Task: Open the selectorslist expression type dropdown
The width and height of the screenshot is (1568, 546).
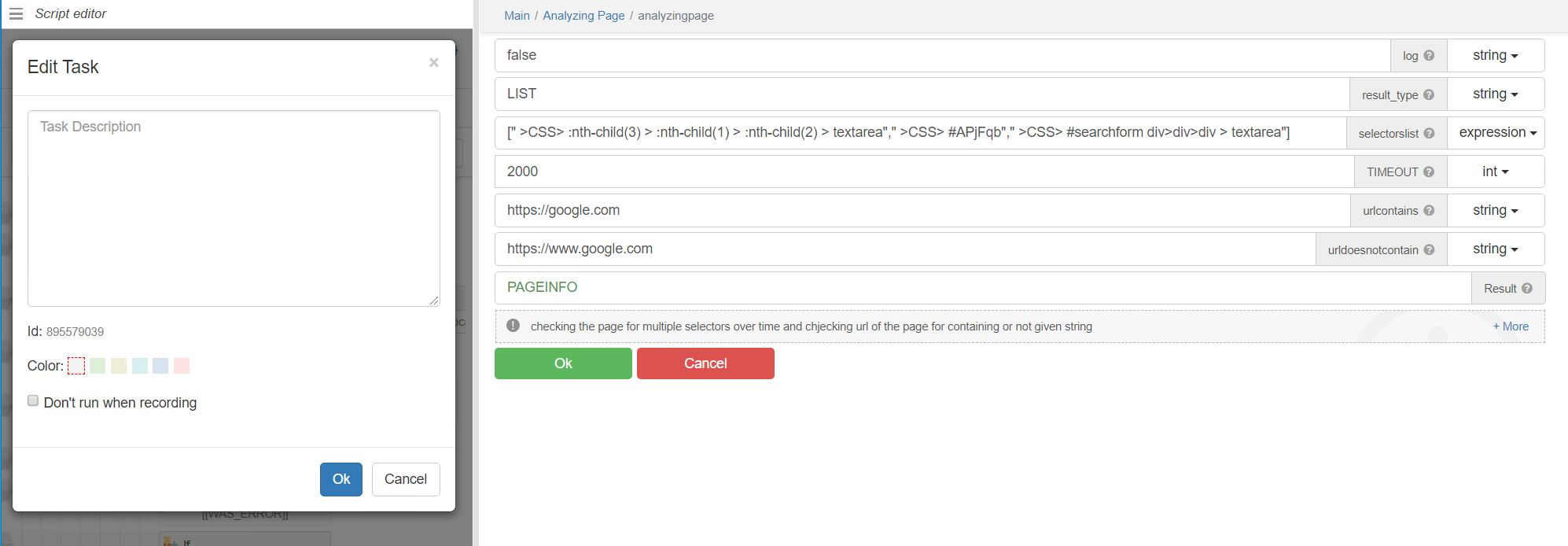Action: pos(1496,133)
